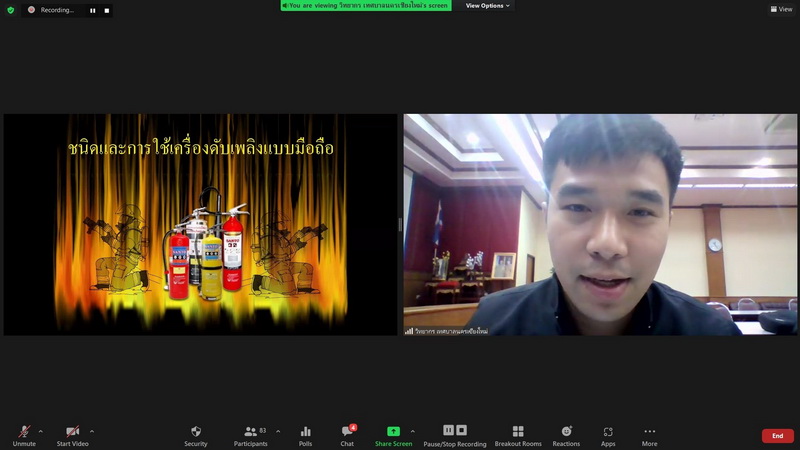Open the Reactions picker
The height and width of the screenshot is (450, 800).
click(566, 435)
